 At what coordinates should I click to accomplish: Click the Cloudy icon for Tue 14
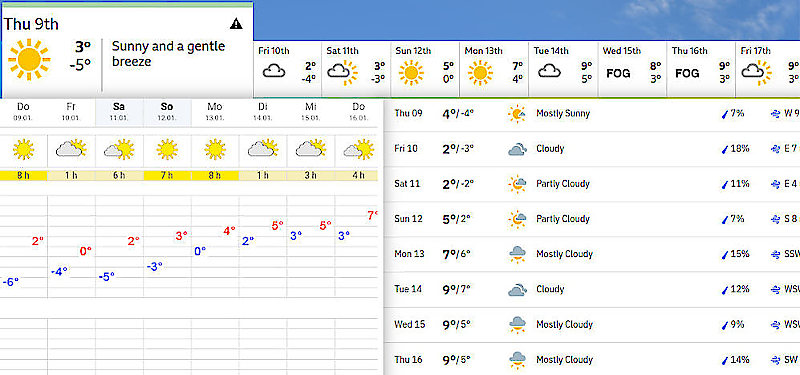click(x=517, y=290)
